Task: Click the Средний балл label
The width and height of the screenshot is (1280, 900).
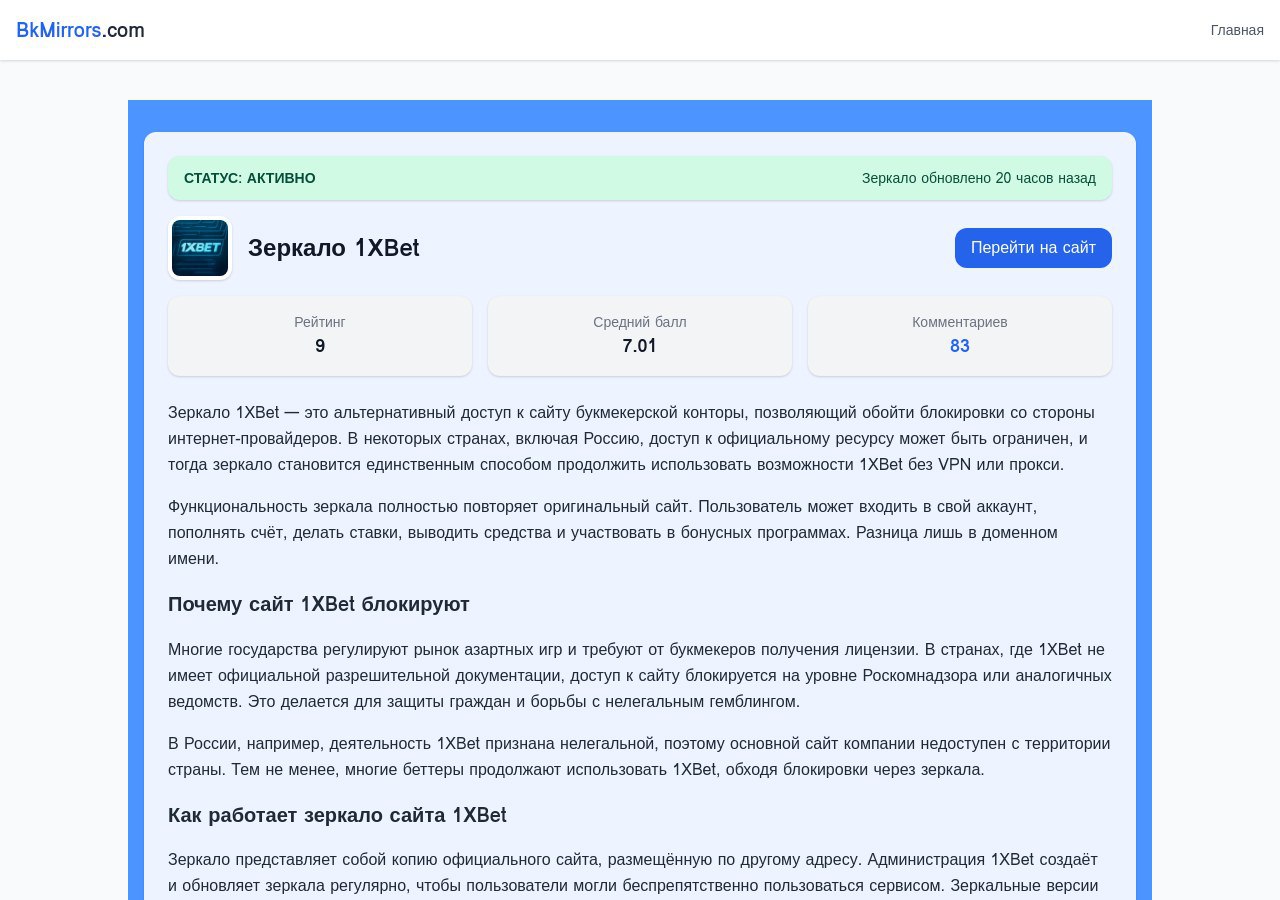Action: click(640, 322)
